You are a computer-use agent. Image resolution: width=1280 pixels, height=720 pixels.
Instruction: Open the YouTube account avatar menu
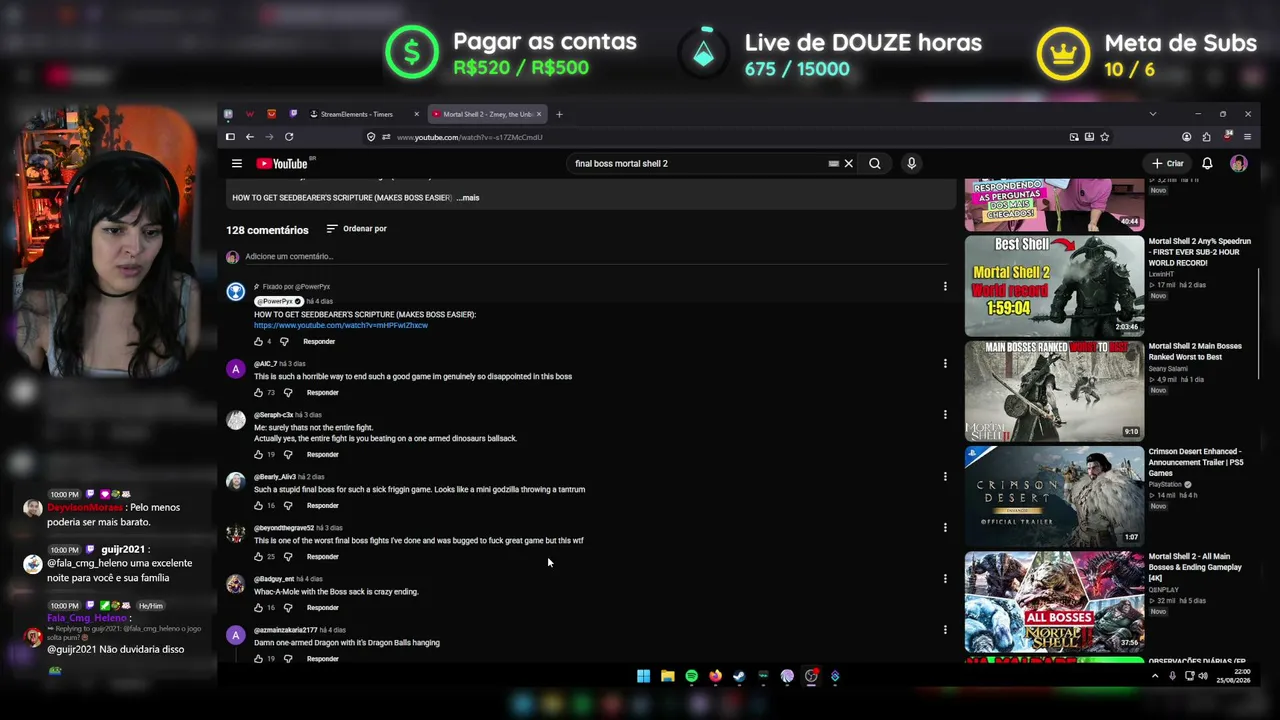(1238, 164)
